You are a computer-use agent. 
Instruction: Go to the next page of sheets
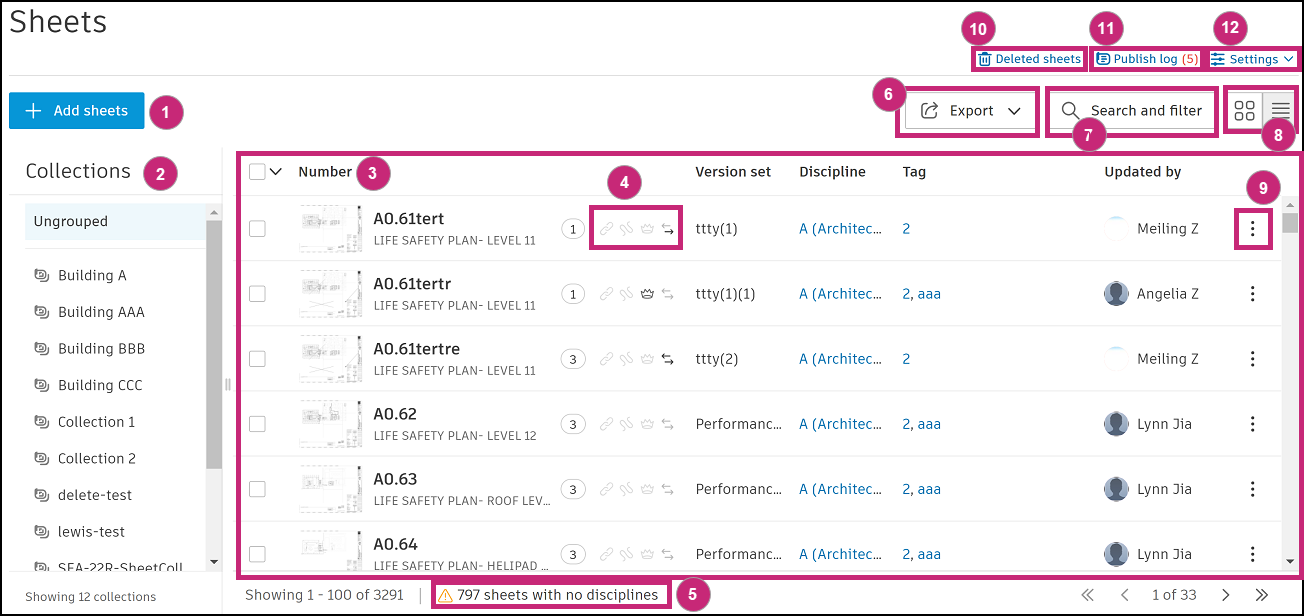pos(1226,595)
